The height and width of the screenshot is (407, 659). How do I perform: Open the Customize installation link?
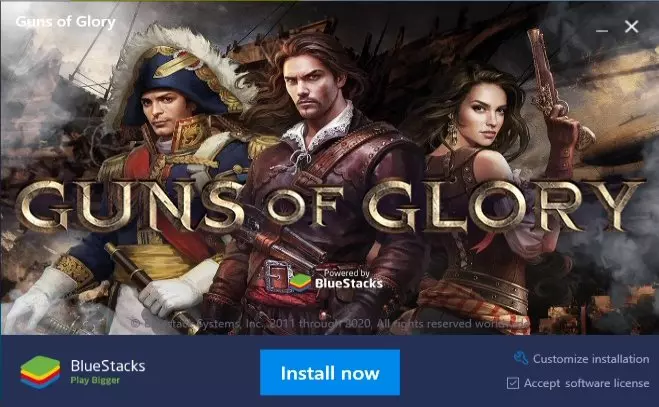tap(591, 359)
